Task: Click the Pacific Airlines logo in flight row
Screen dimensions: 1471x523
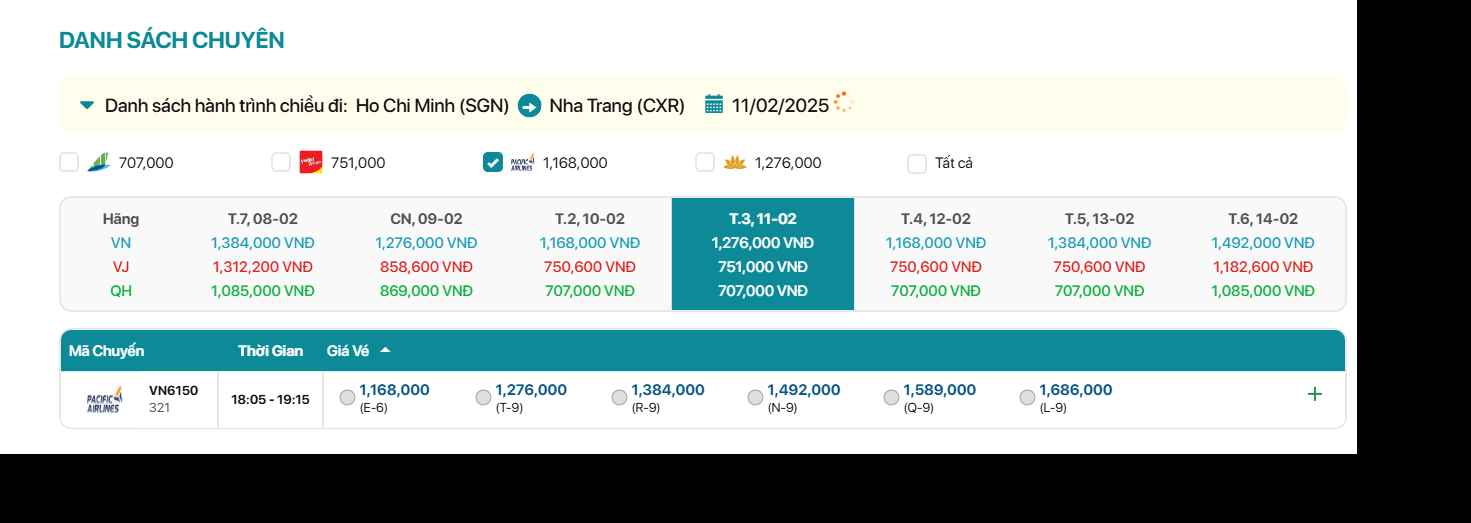Action: (104, 400)
